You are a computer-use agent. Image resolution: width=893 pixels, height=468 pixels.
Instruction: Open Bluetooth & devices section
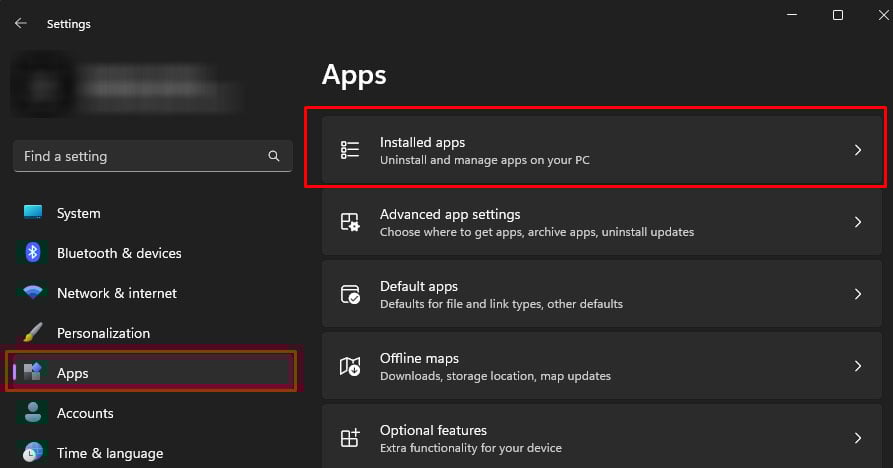coord(119,253)
